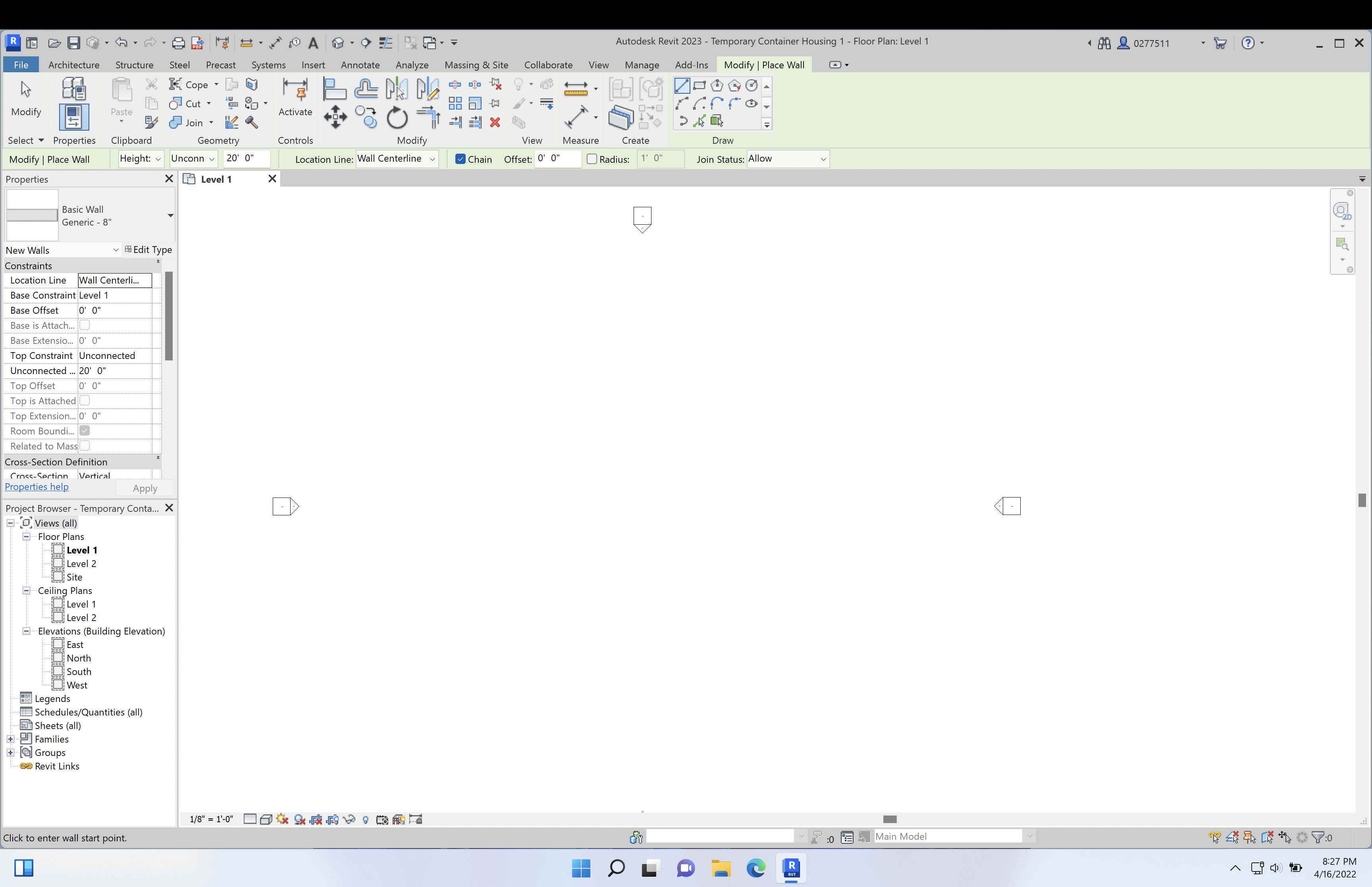Image resolution: width=1372 pixels, height=887 pixels.
Task: Select the Rectangle draw tool
Action: 699,85
